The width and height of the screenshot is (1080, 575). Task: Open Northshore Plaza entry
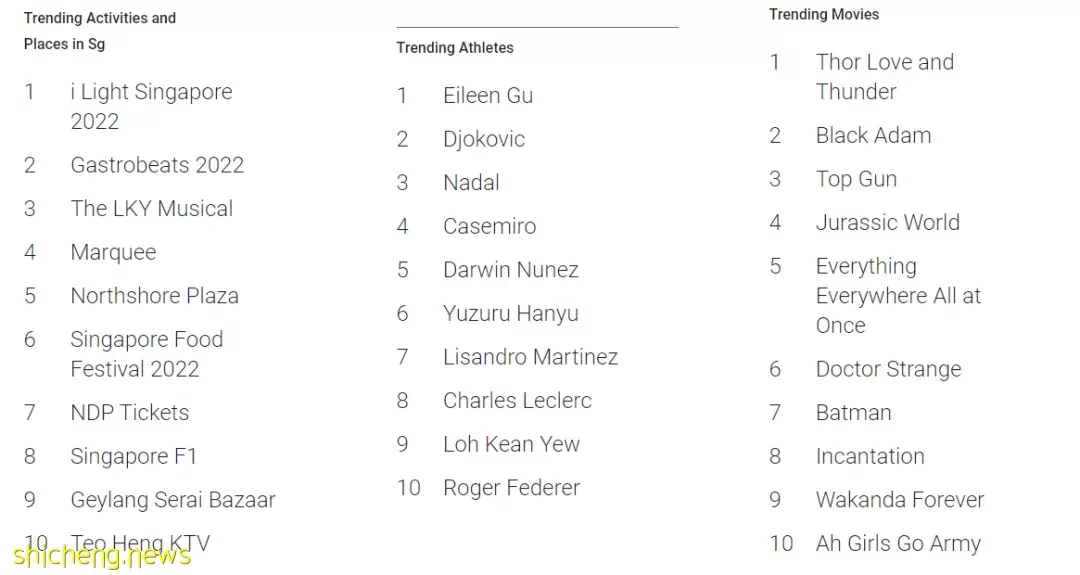point(154,295)
